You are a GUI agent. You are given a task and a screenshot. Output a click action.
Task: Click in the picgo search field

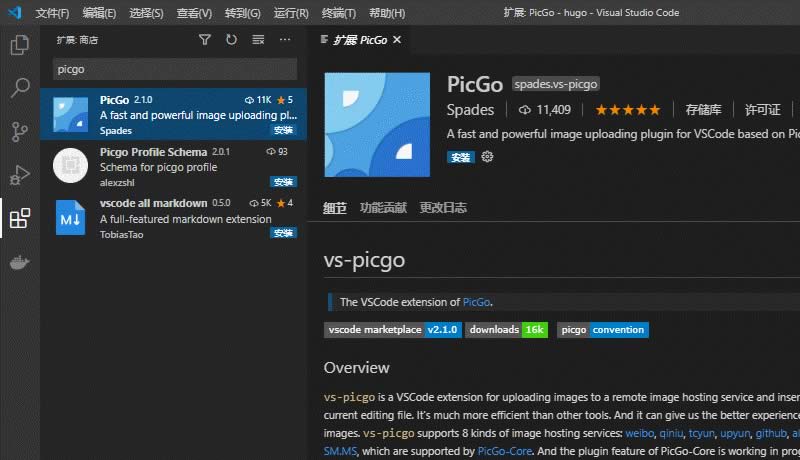[x=175, y=69]
